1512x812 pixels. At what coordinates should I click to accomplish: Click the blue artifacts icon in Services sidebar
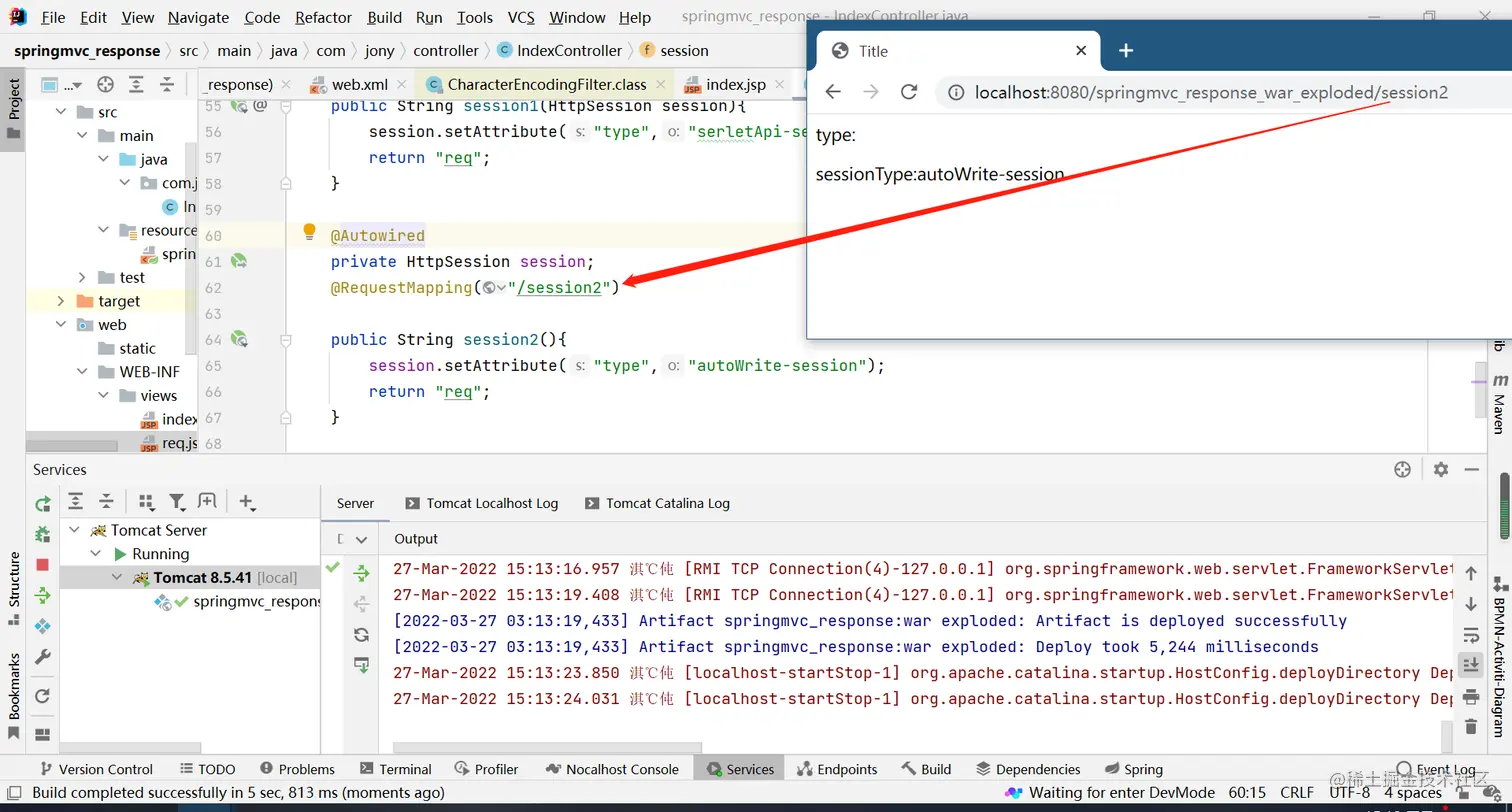click(42, 627)
